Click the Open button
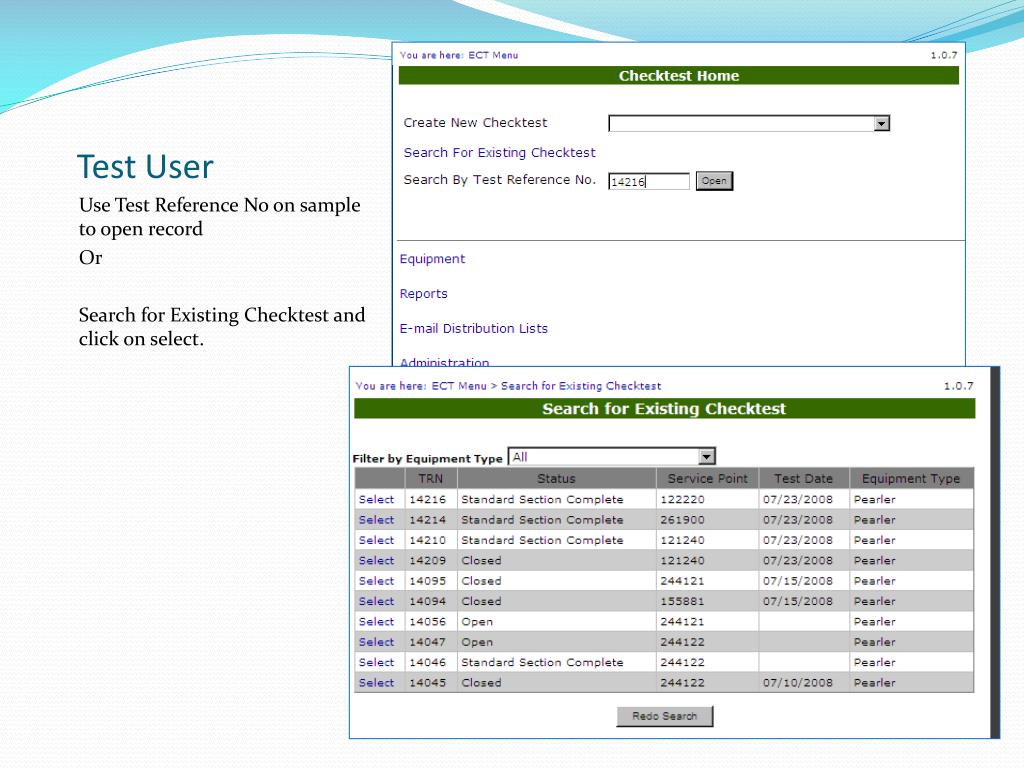This screenshot has width=1024, height=768. coord(714,181)
